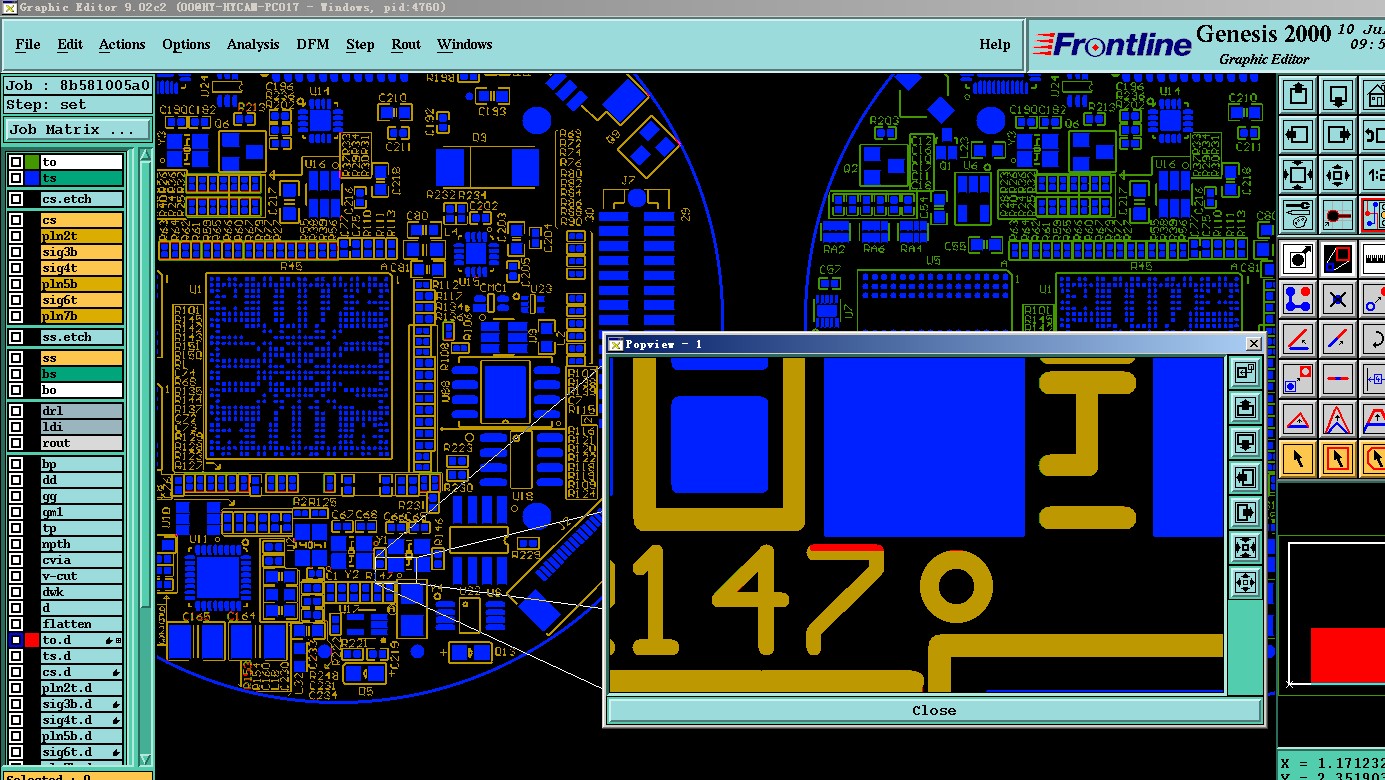Select layer name 'flatten'
This screenshot has width=1385, height=780.
pos(82,624)
